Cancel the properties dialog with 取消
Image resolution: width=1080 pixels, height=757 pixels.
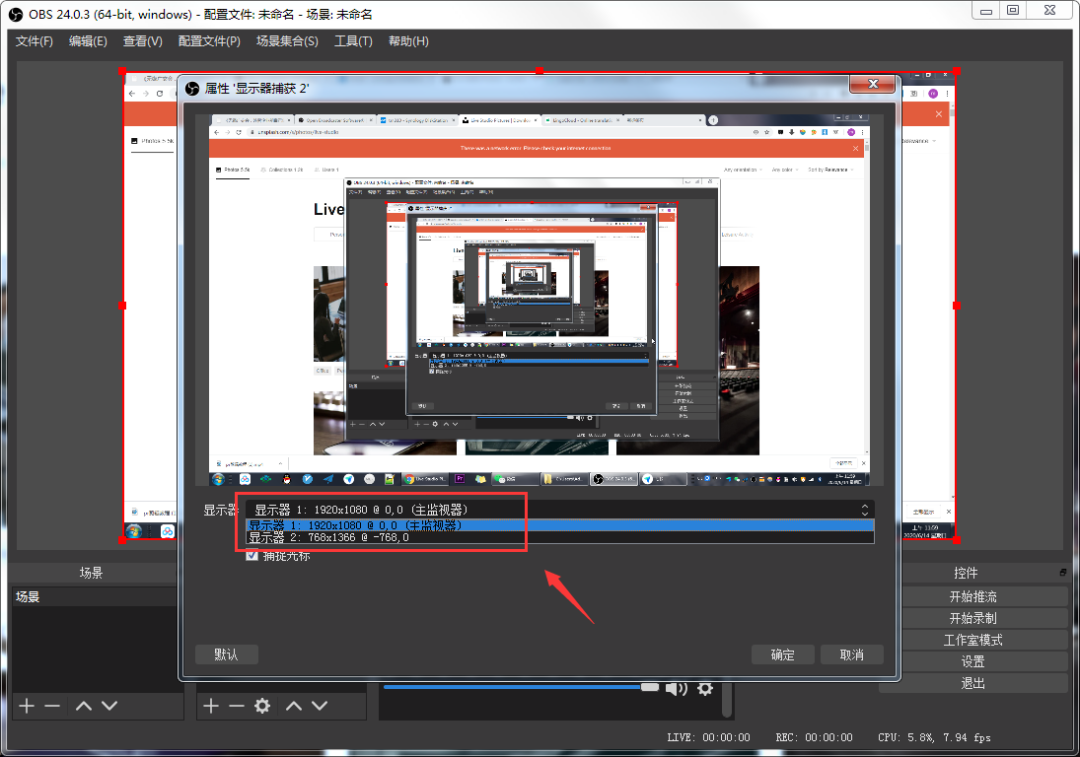tap(852, 654)
